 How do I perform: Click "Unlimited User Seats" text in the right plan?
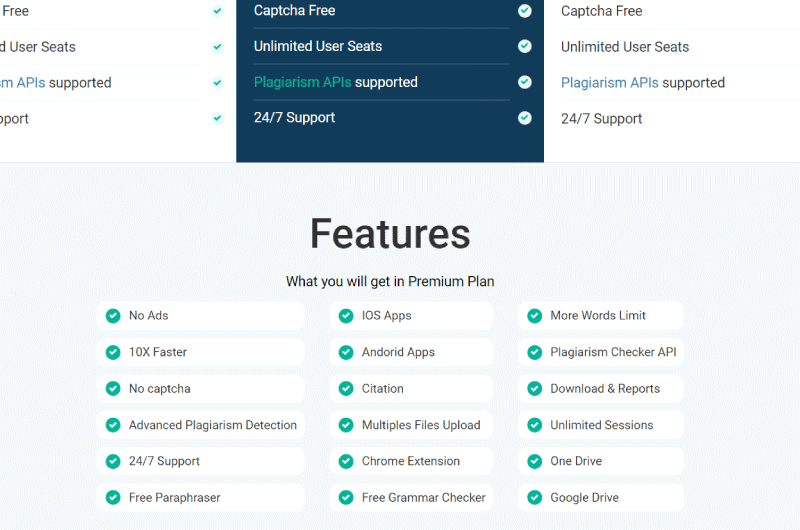click(625, 47)
